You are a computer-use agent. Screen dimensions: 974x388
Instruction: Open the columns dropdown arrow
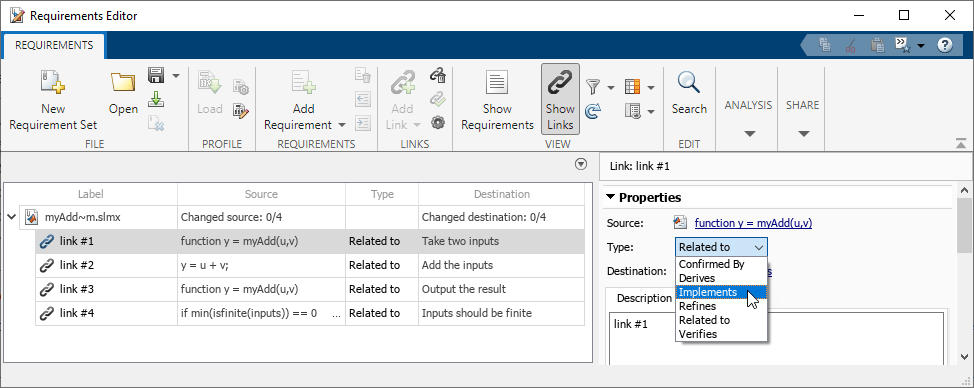tap(651, 88)
